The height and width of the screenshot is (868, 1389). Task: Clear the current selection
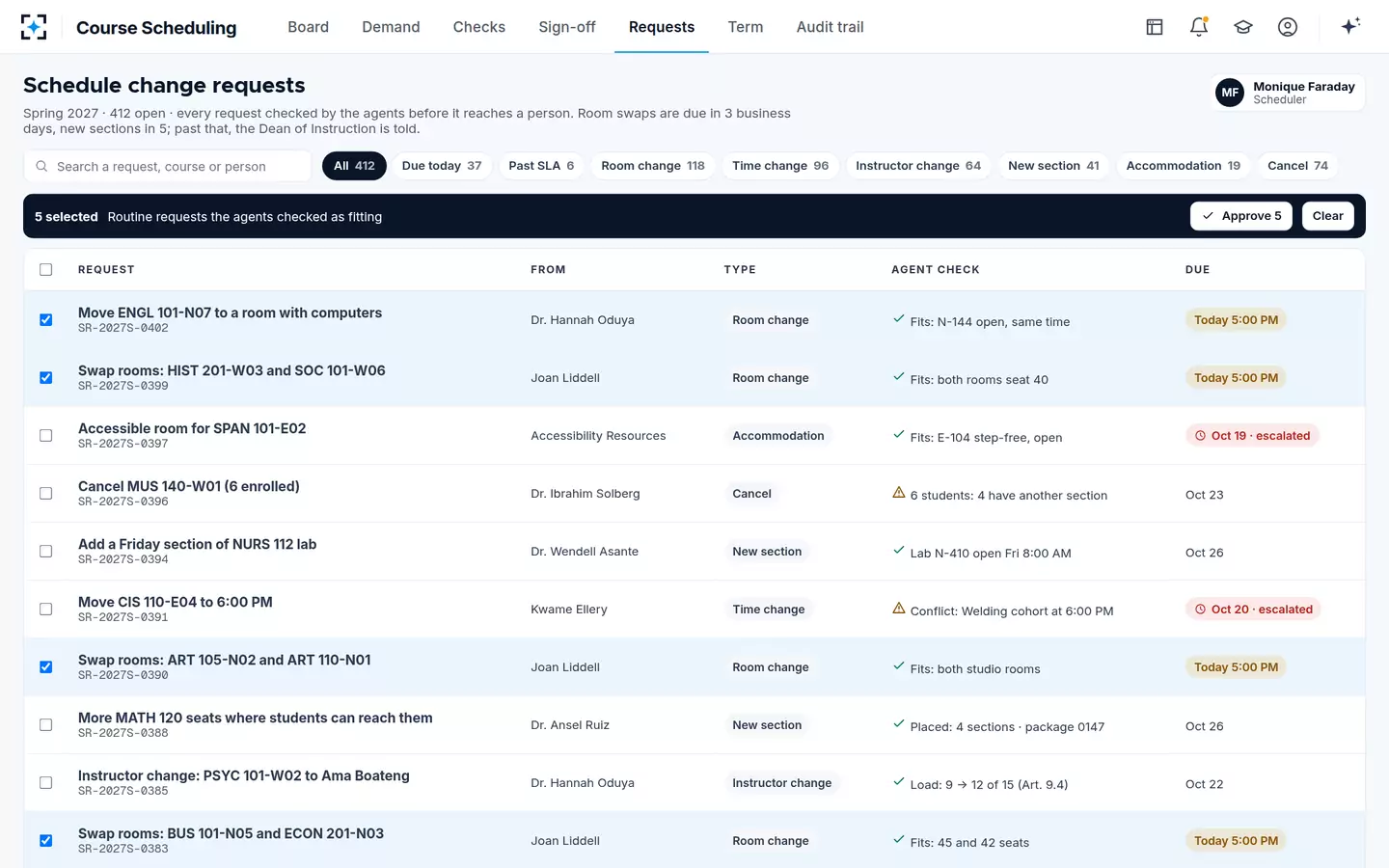(1327, 216)
